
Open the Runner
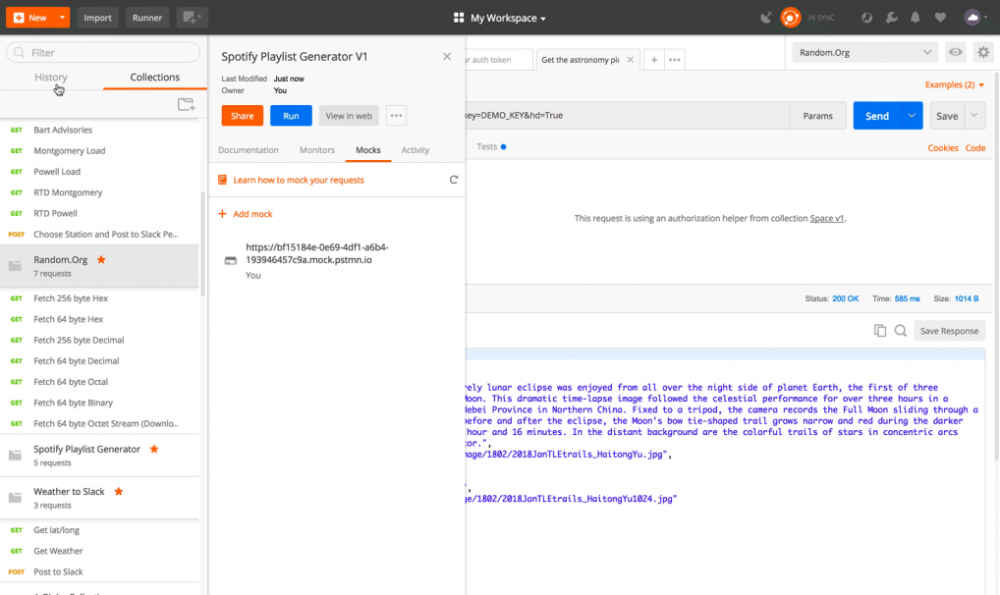click(147, 18)
